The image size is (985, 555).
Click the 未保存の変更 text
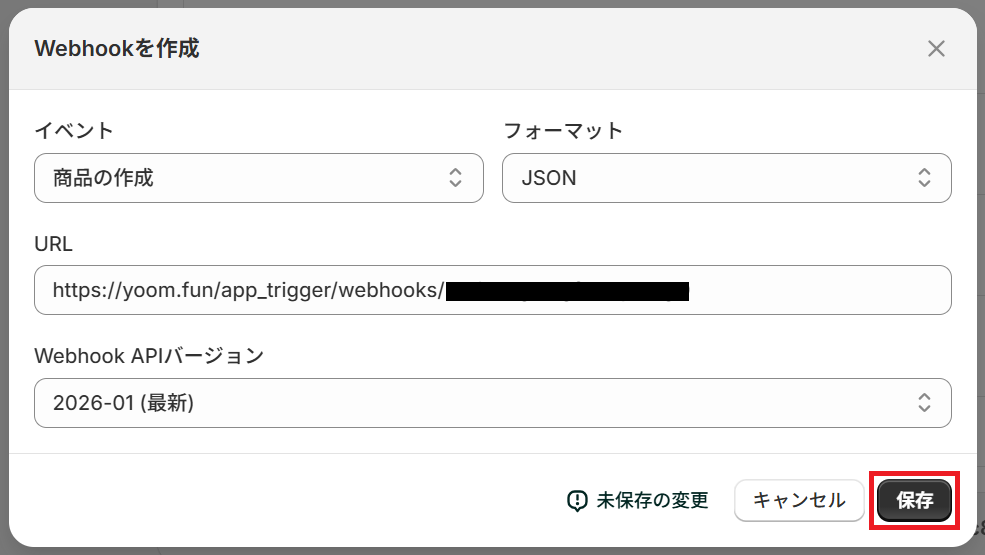[652, 501]
